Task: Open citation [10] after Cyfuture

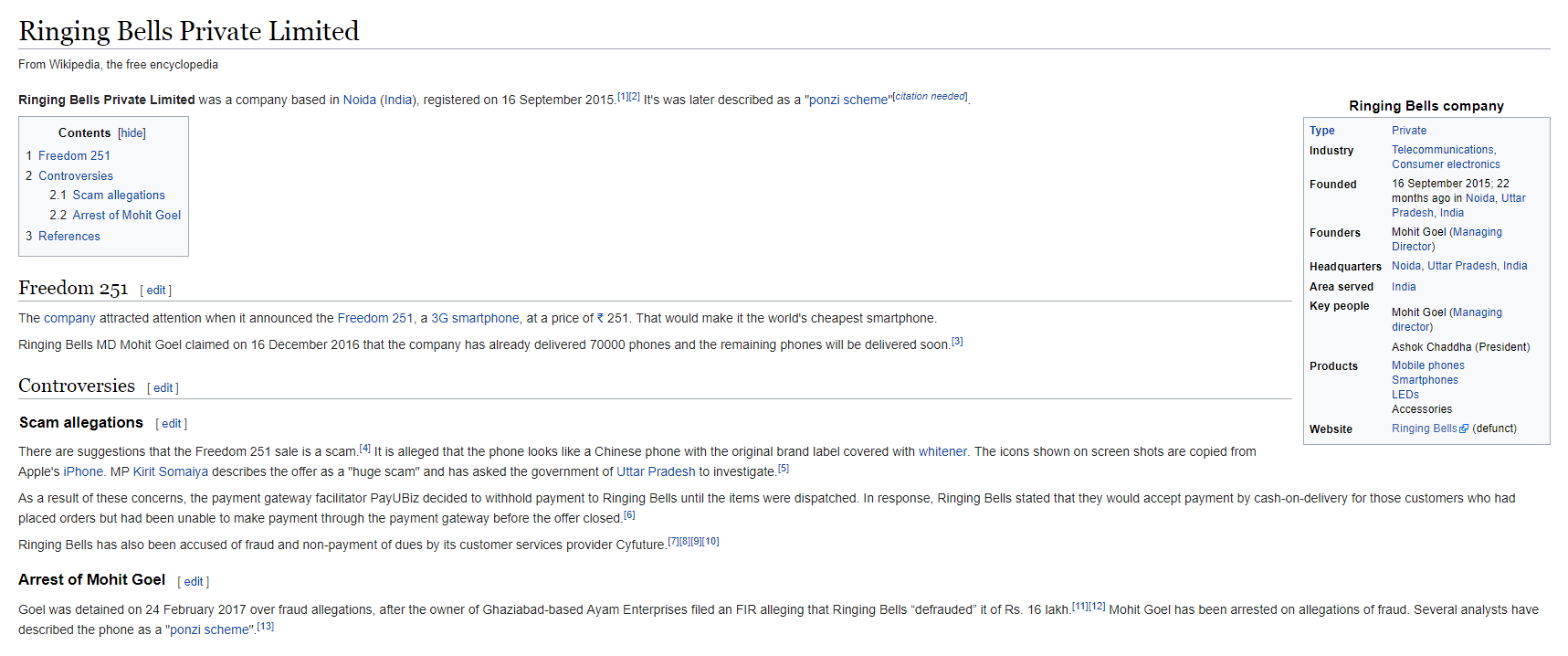Action: [711, 542]
